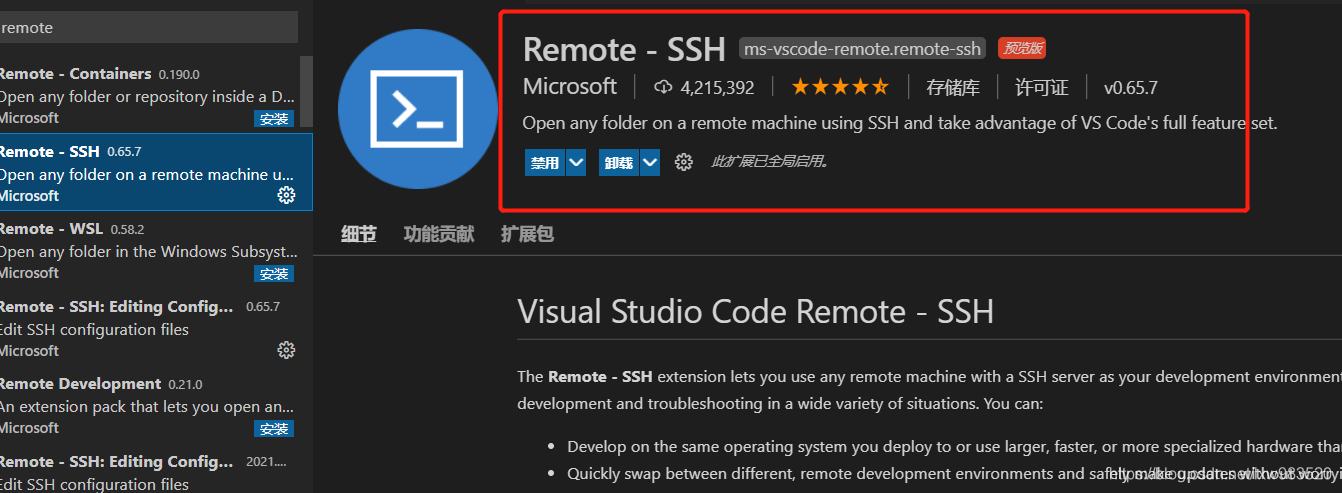The image size is (1342, 493).
Task: Switch to the 扩展包 tab
Action: 527,234
